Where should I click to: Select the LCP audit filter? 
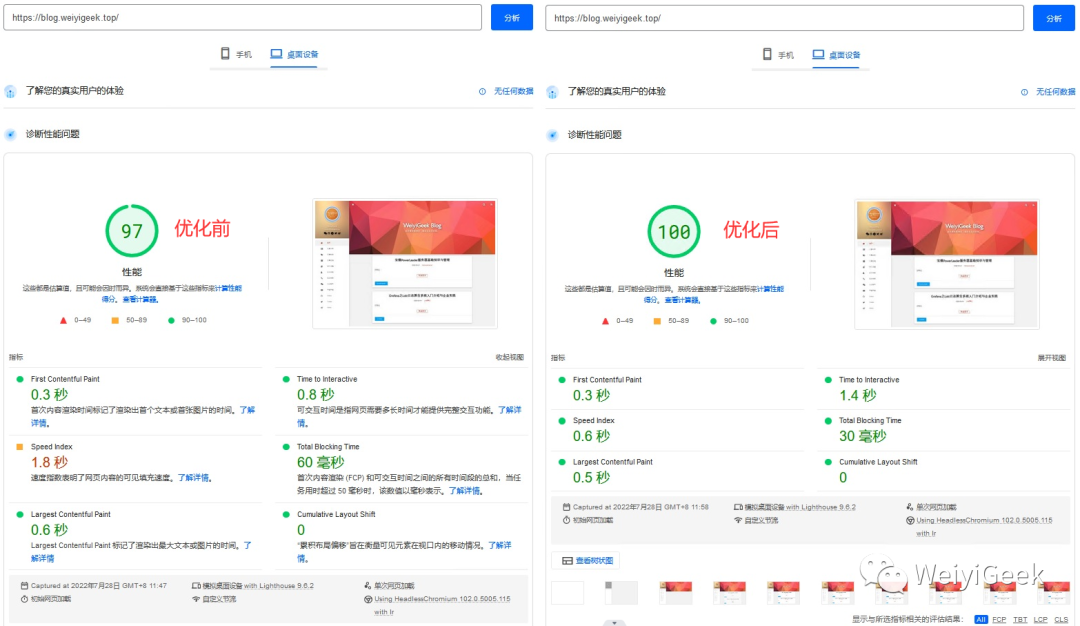(1041, 620)
